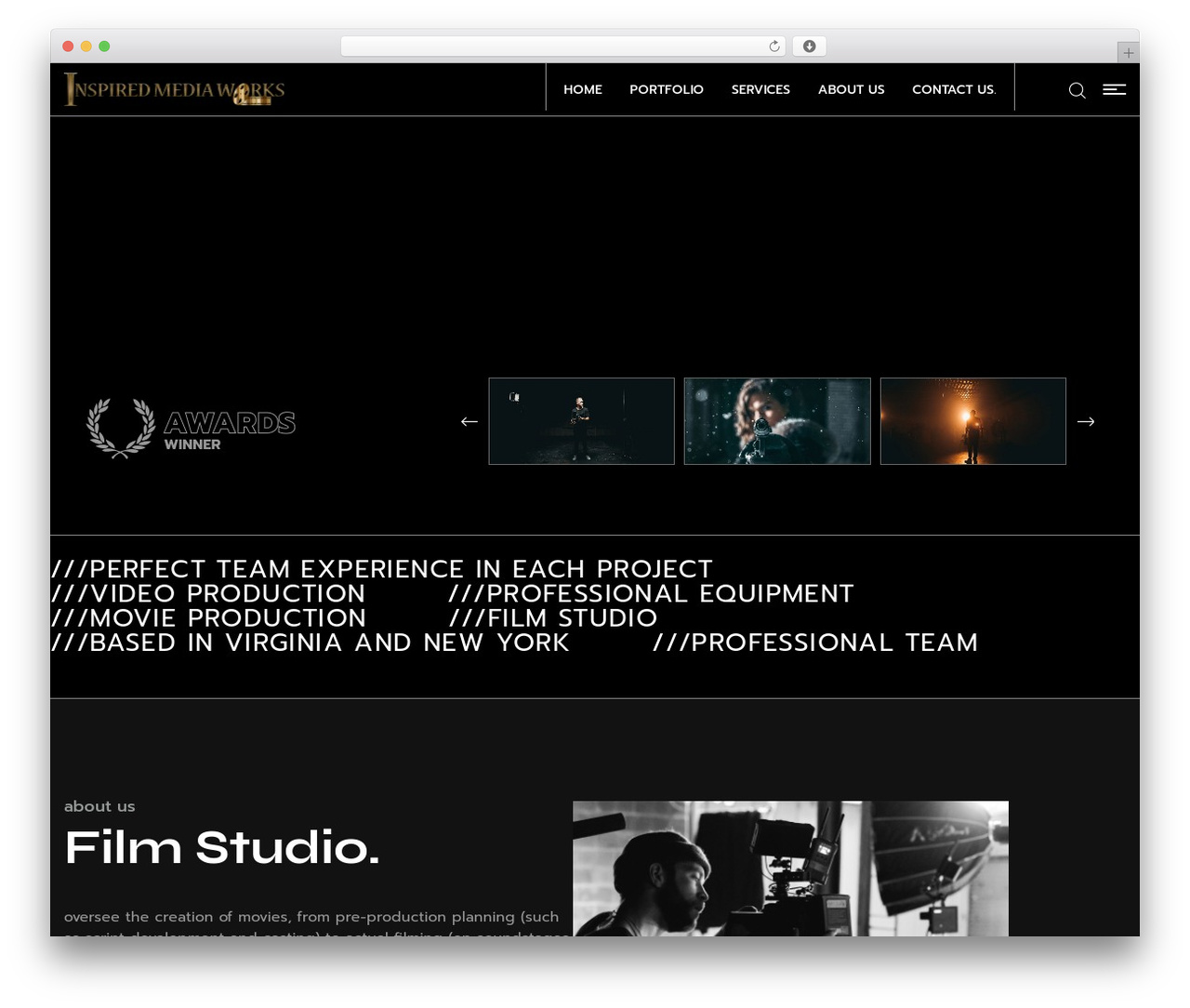Open a new browser tab with plus
Screen dimensions: 1190x1008
(x=1128, y=53)
